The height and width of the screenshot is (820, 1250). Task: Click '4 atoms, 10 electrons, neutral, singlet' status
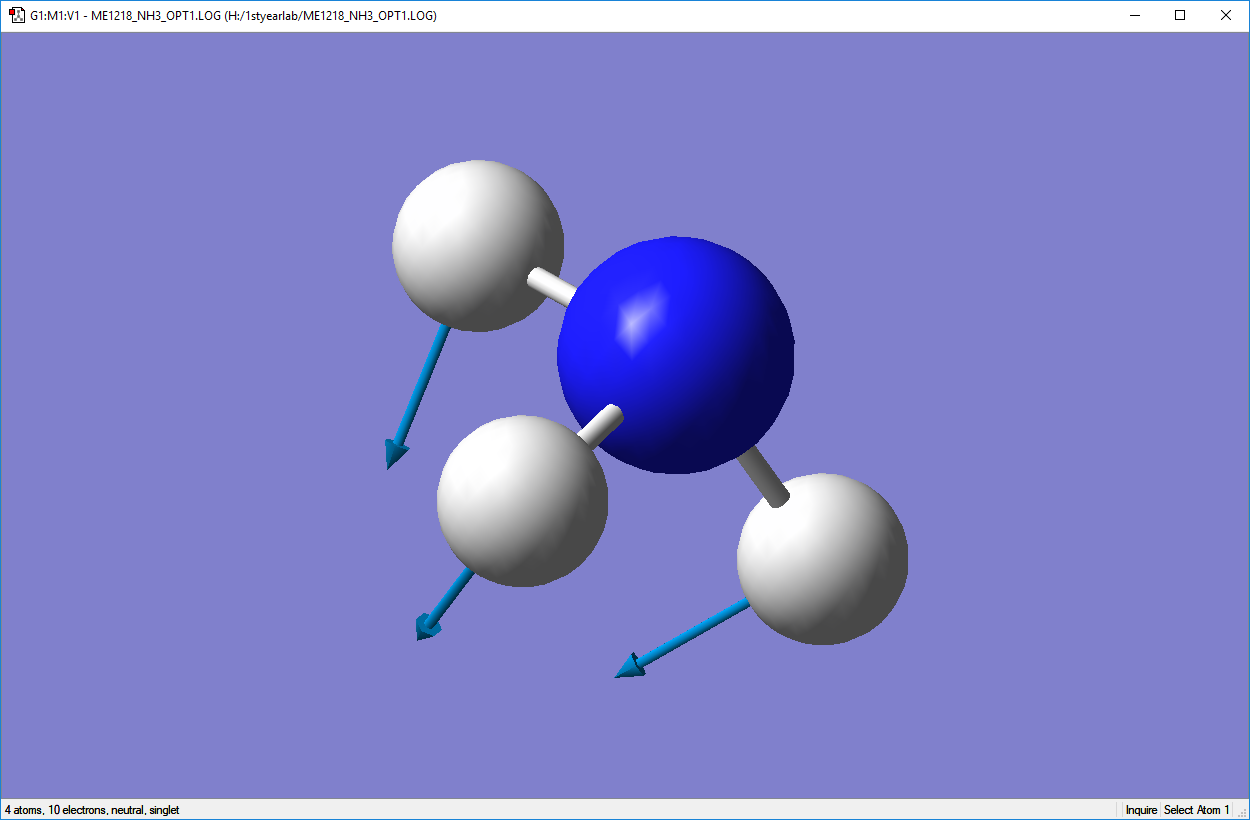point(92,810)
